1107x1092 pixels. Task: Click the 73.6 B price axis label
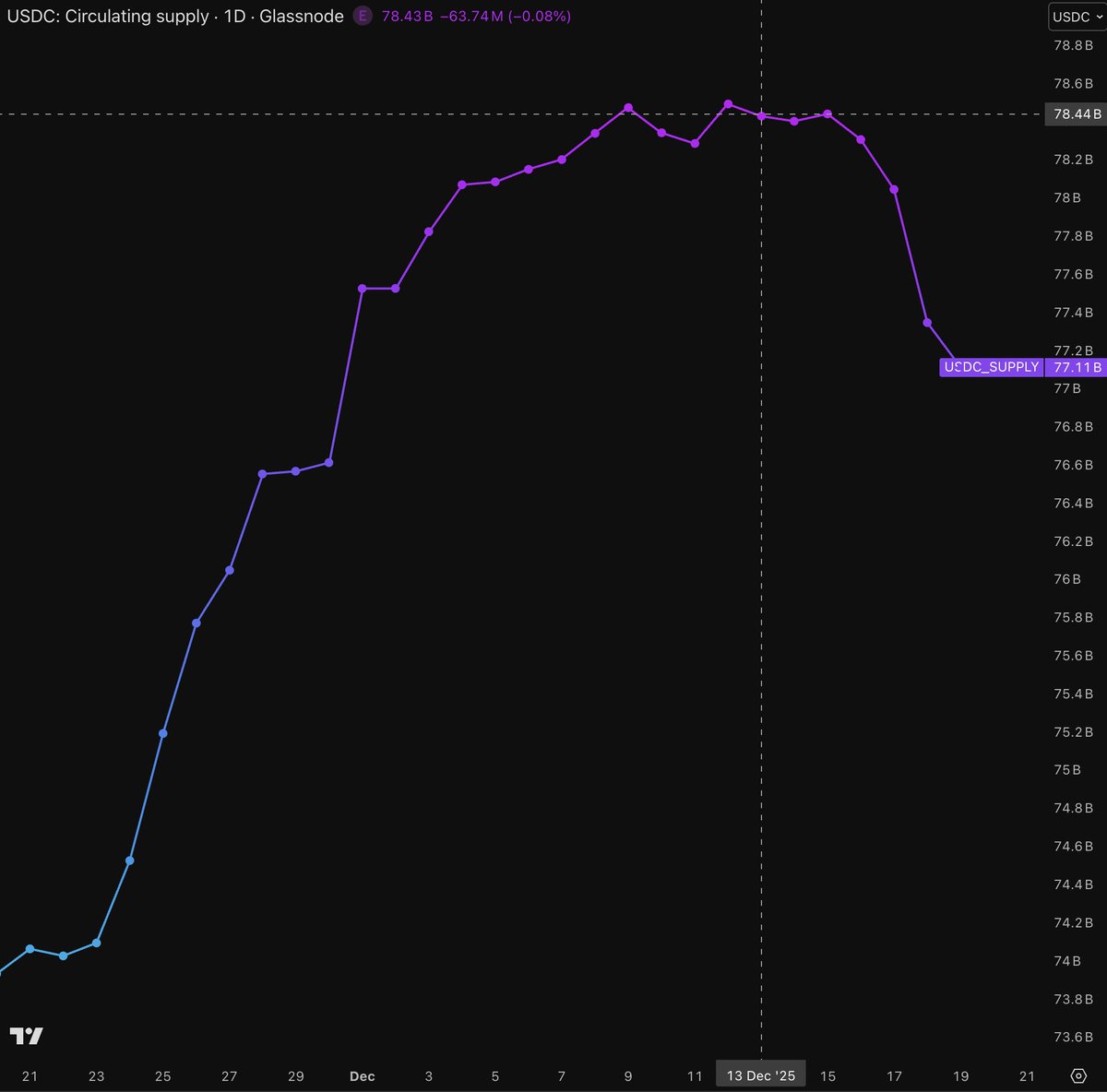pos(1073,1037)
